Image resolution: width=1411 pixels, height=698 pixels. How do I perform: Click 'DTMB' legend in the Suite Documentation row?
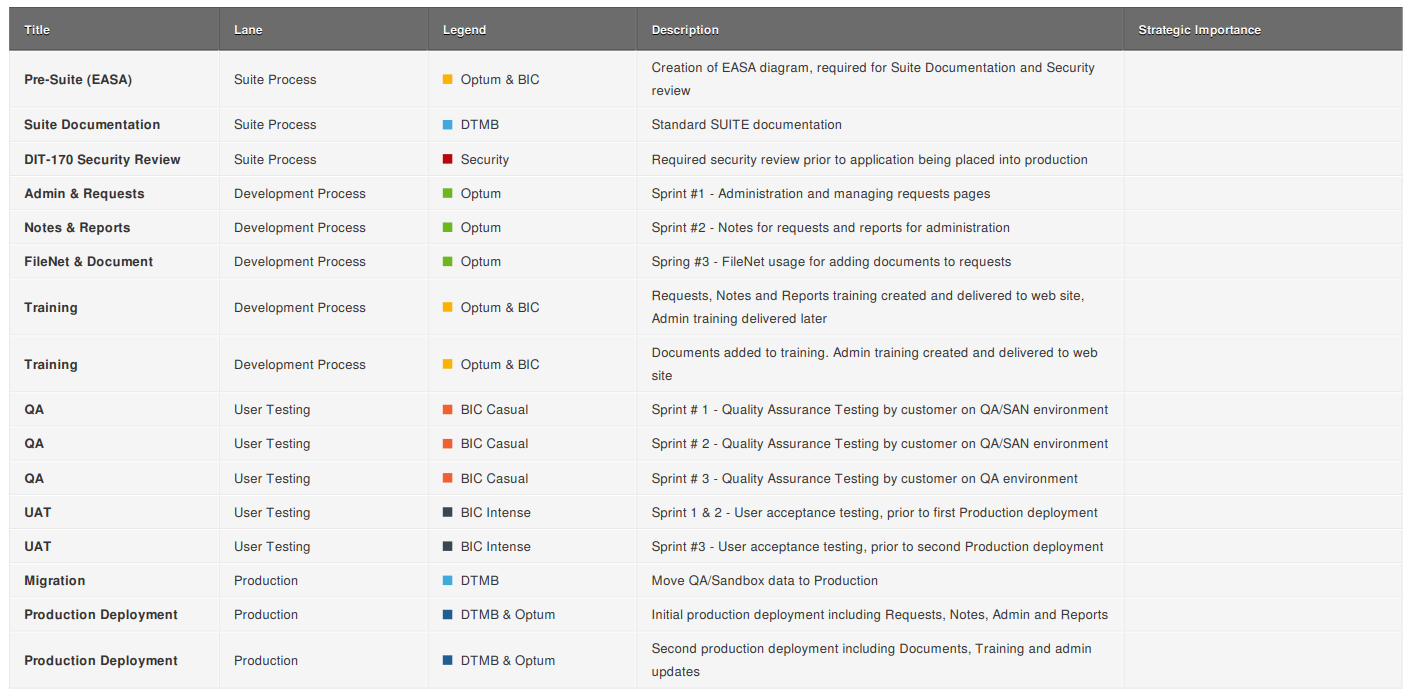(x=480, y=125)
